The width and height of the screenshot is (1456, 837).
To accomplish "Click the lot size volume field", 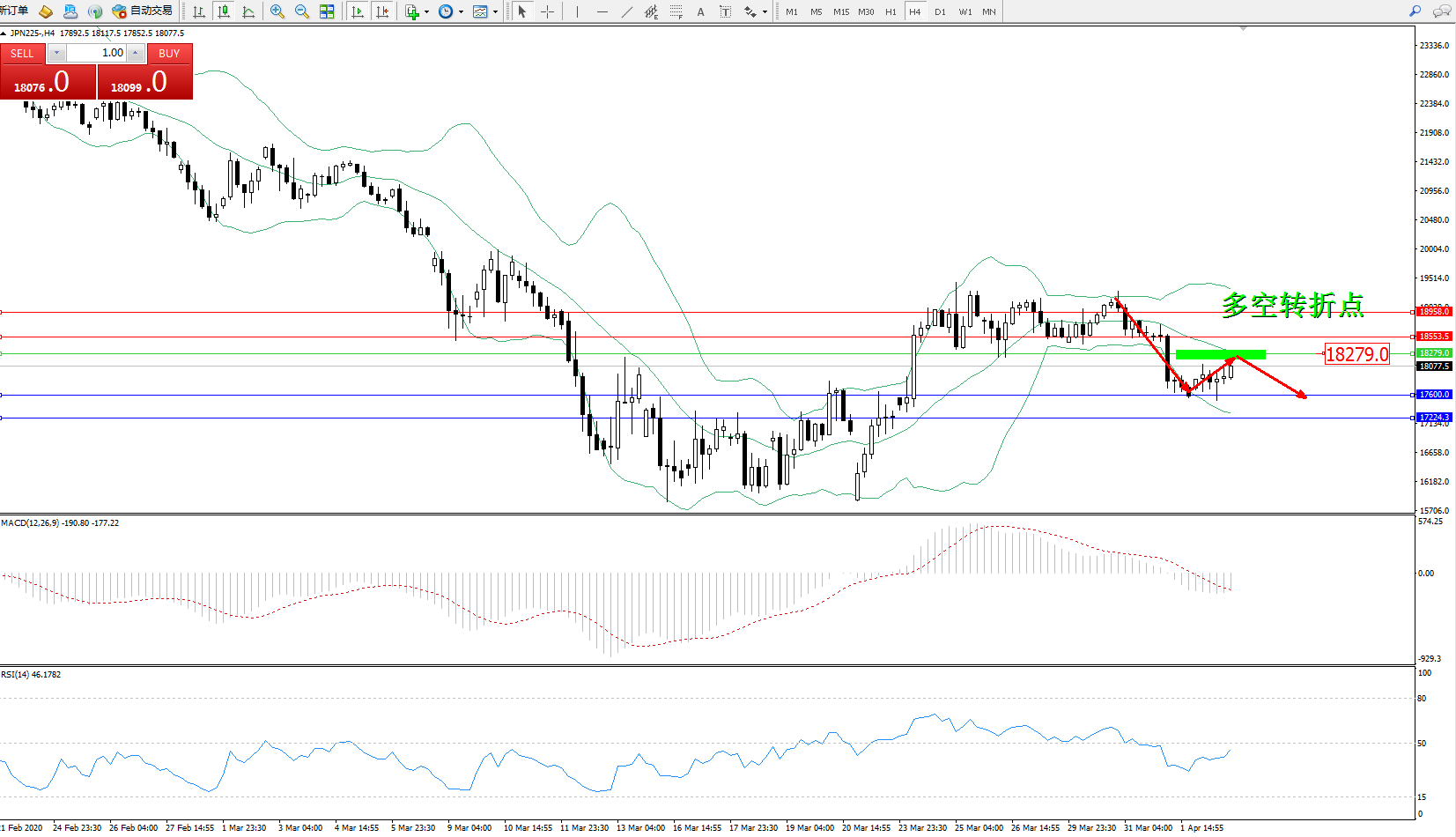I will click(97, 53).
